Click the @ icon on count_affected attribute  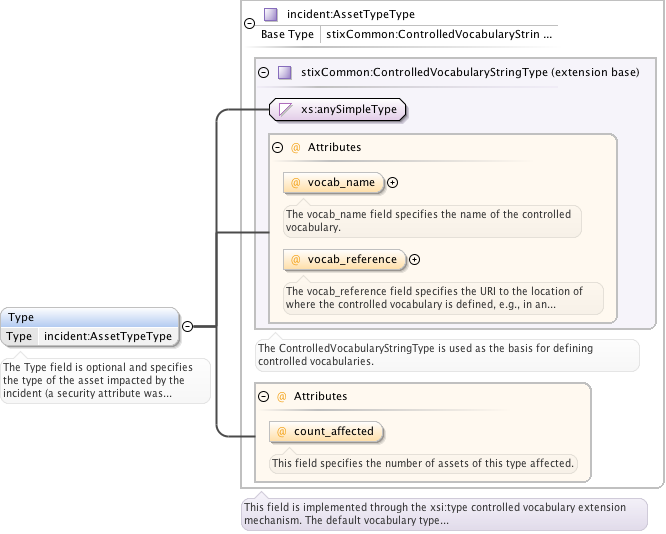pos(282,432)
